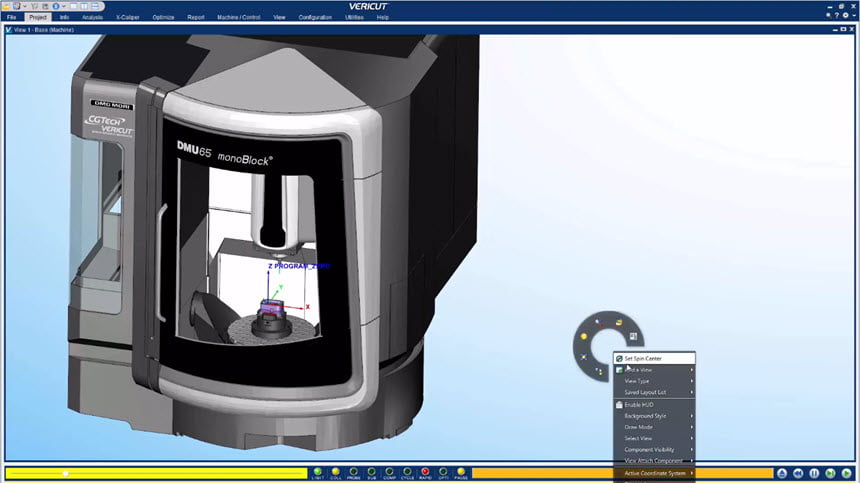860x483 pixels.
Task: Play simulation to end
Action: [x=847, y=473]
